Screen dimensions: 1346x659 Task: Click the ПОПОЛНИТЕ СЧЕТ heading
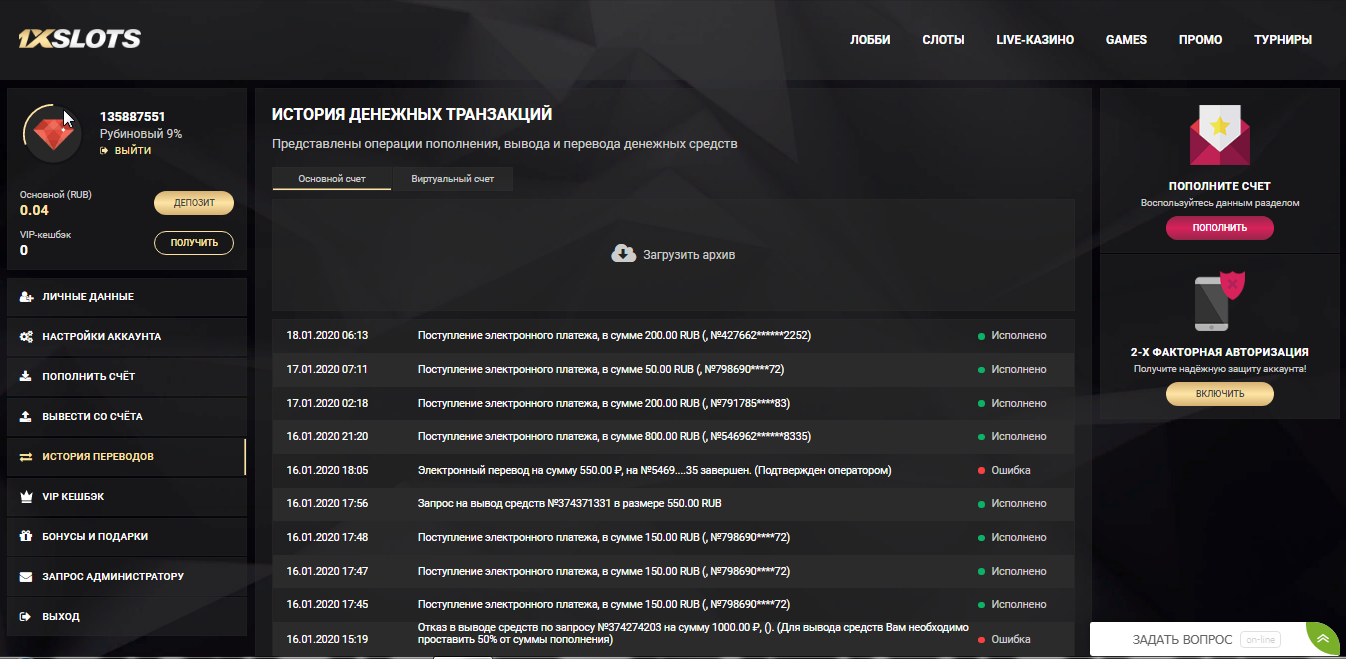point(1219,186)
